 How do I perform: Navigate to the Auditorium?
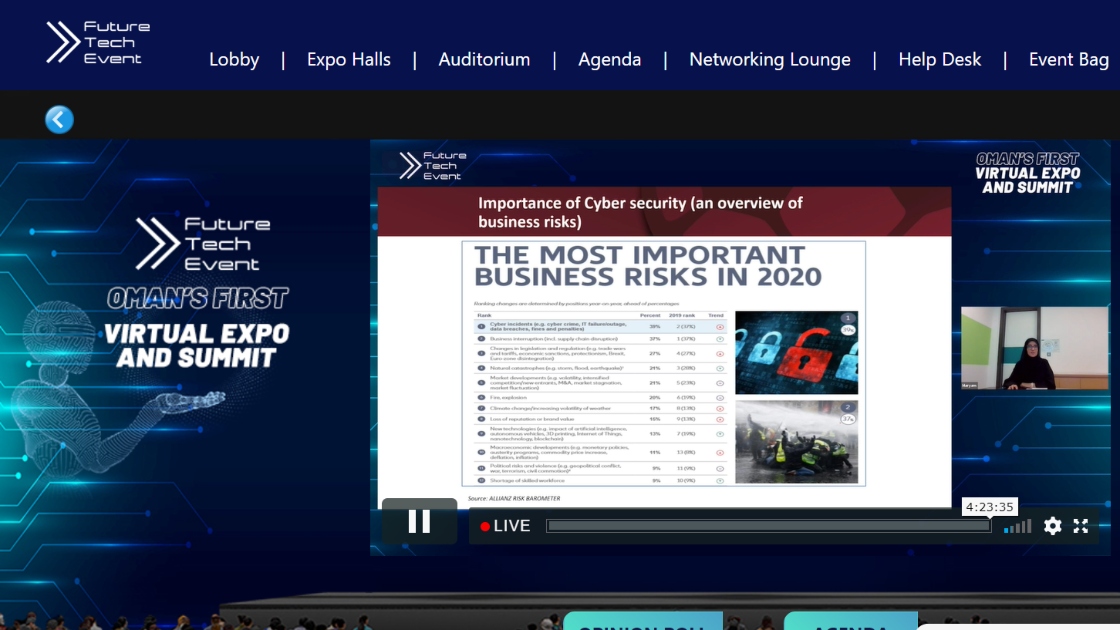484,60
